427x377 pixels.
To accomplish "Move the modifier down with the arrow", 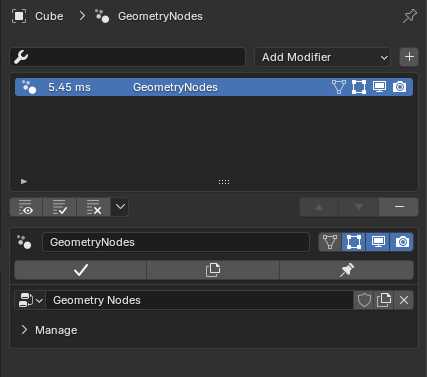I will tap(359, 207).
